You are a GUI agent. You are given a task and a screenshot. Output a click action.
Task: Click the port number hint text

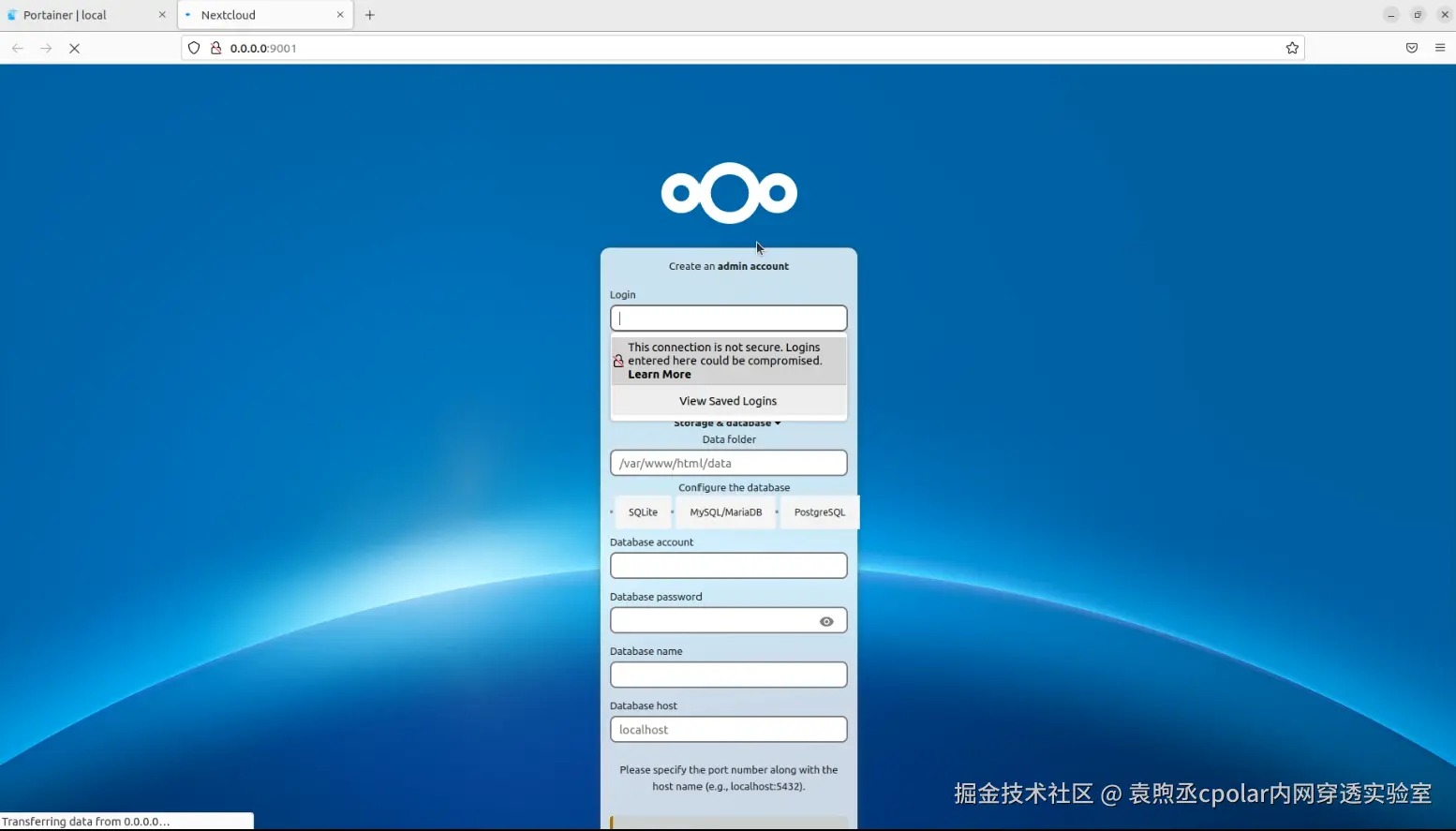(x=729, y=779)
